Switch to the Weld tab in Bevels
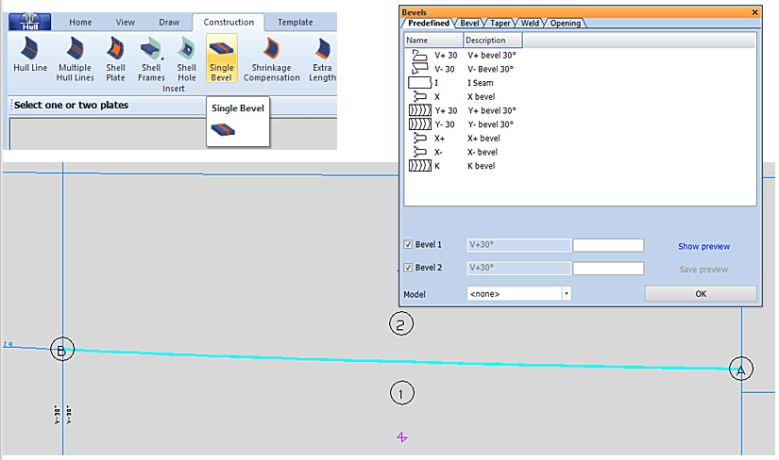The image size is (779, 460). [531, 23]
